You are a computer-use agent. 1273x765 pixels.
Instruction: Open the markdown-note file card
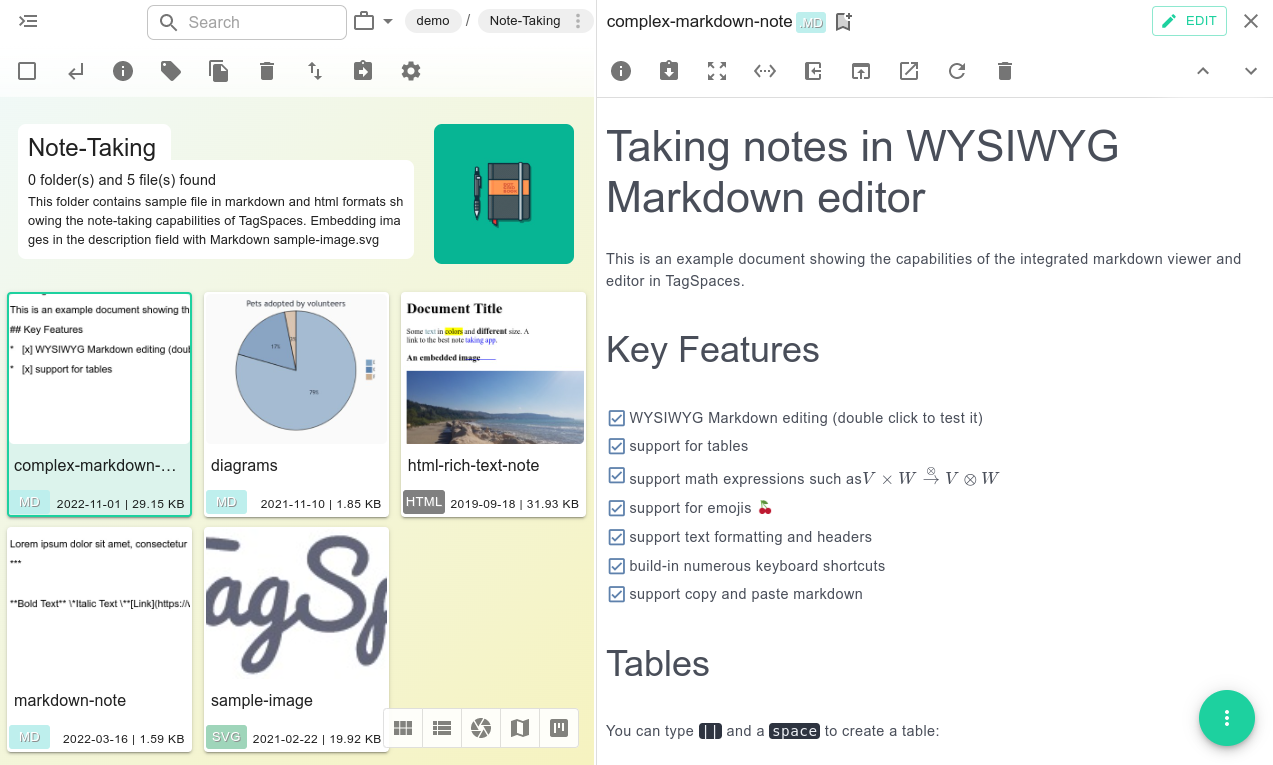coord(99,639)
